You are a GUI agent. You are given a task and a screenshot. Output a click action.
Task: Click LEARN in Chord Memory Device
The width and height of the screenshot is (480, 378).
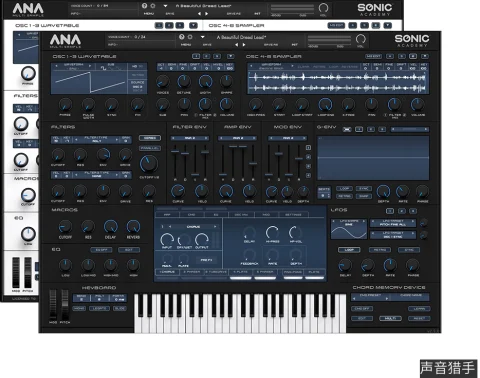tap(419, 309)
